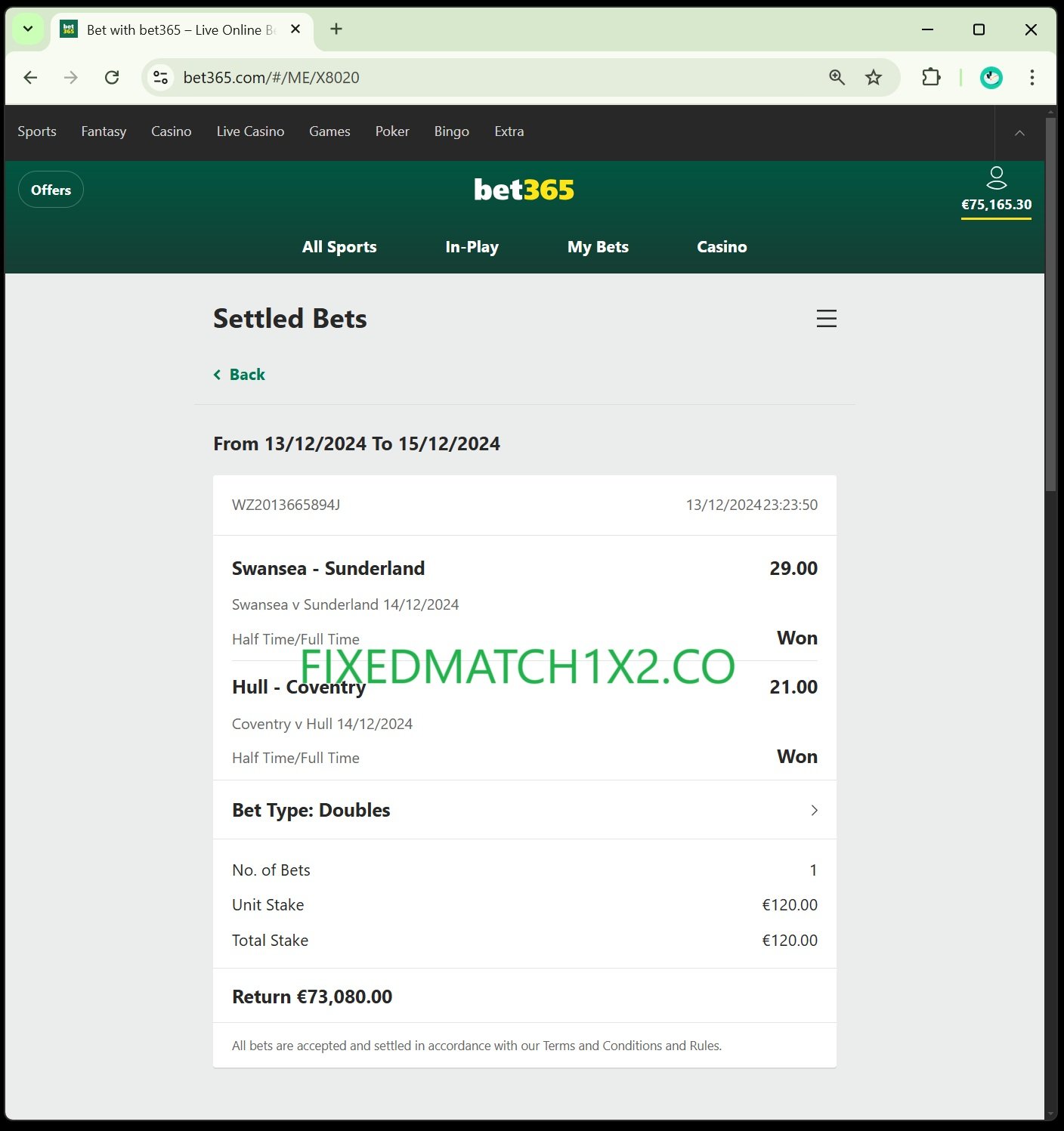1064x1131 pixels.
Task: Click the 29.00 odds value
Action: point(793,568)
